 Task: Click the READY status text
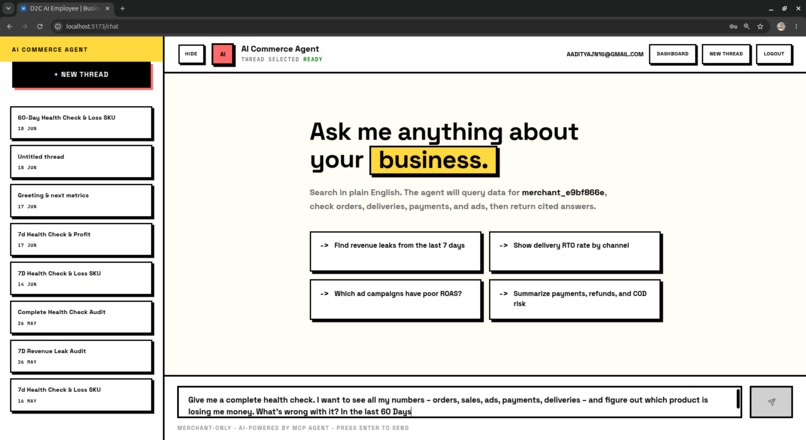(x=313, y=60)
